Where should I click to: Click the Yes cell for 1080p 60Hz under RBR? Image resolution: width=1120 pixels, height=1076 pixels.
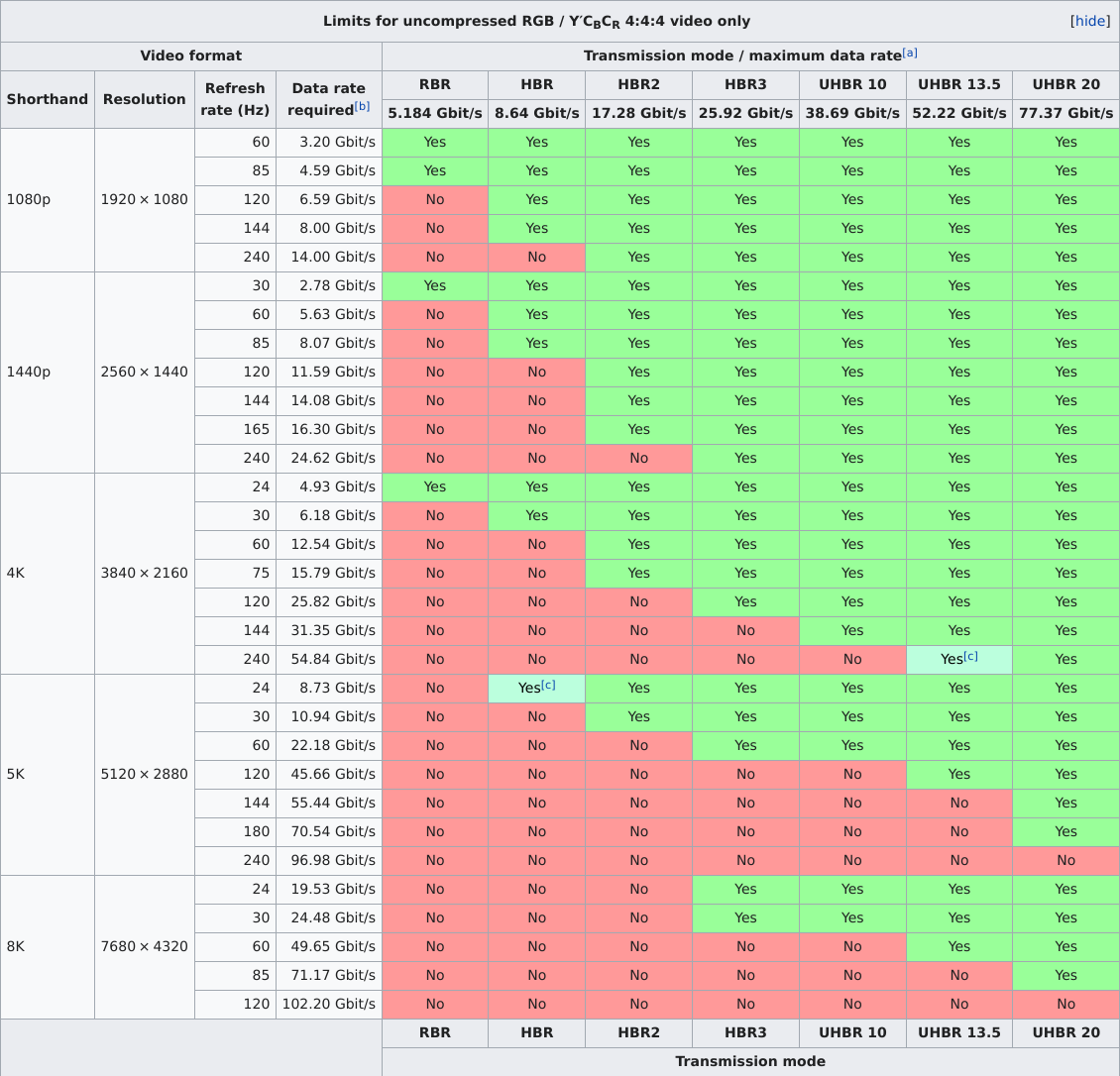coord(435,142)
